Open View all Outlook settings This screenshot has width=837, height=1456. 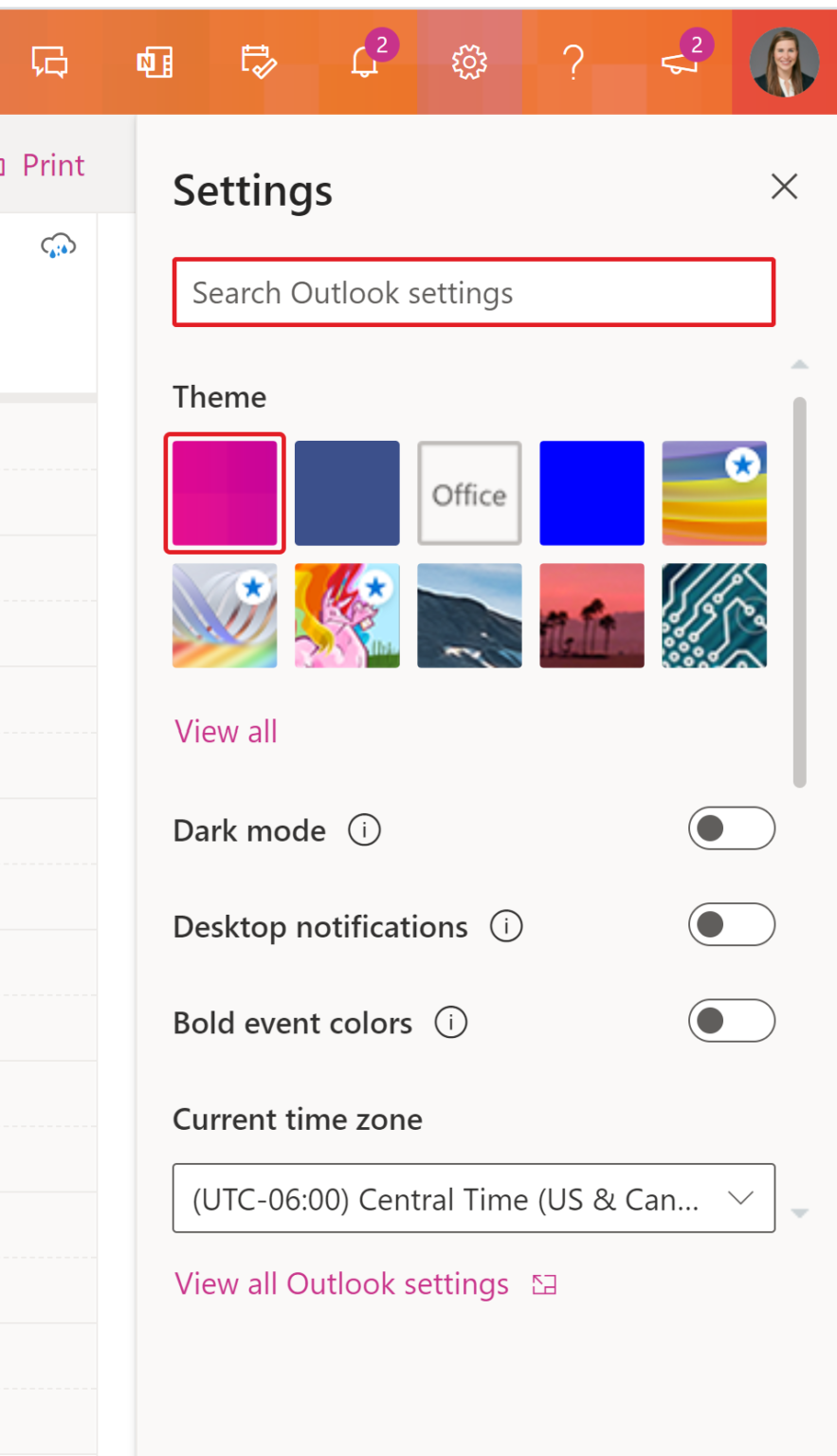[x=341, y=1283]
